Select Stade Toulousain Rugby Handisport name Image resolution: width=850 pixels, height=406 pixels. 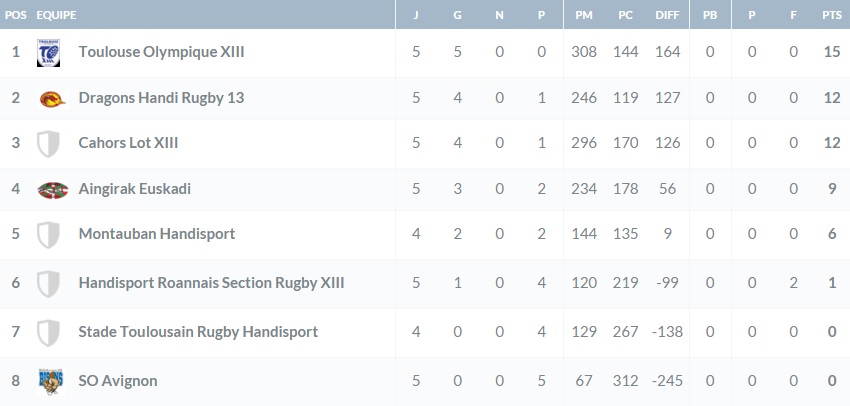[198, 332]
